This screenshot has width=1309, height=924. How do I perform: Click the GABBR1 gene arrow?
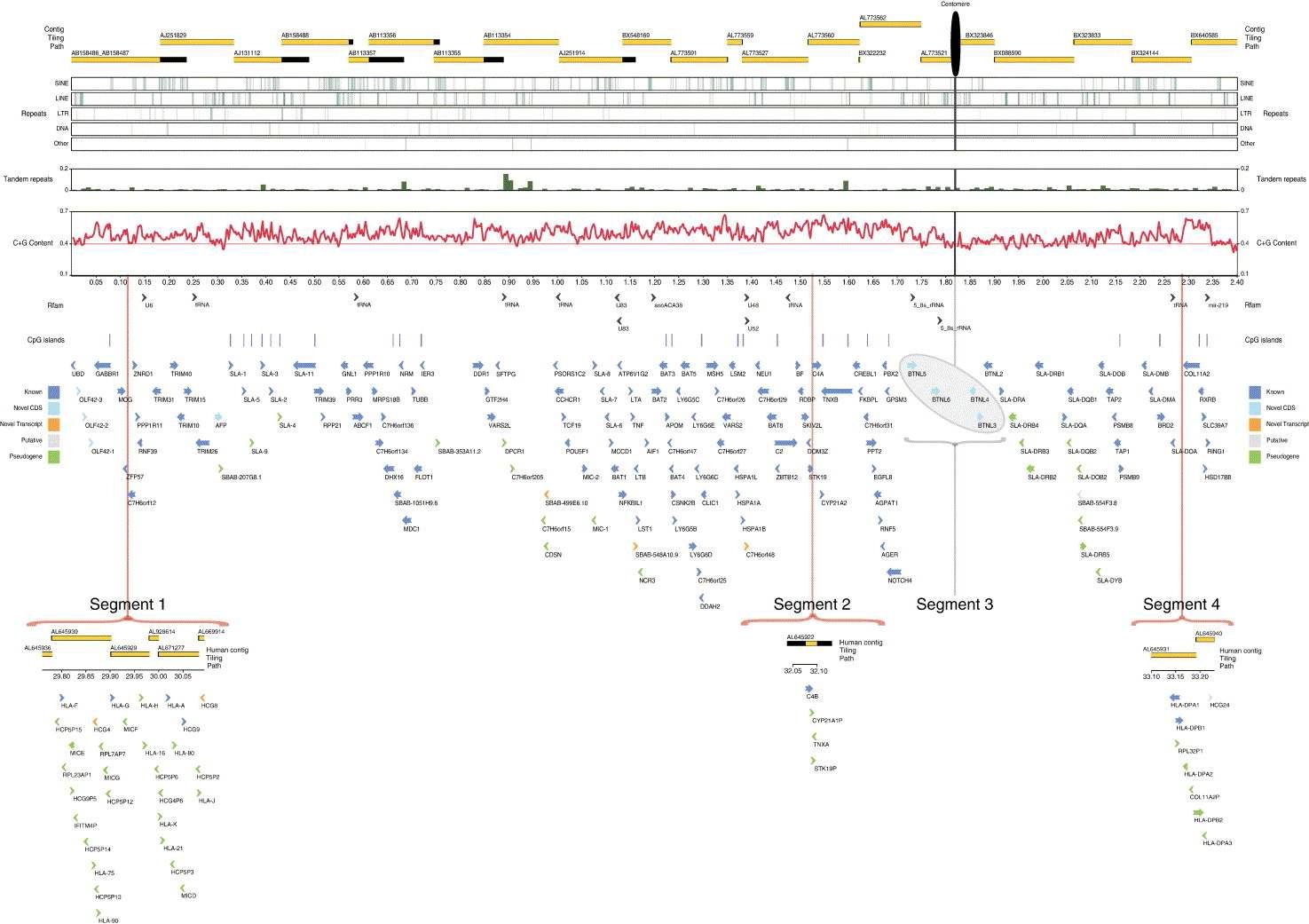coord(103,365)
